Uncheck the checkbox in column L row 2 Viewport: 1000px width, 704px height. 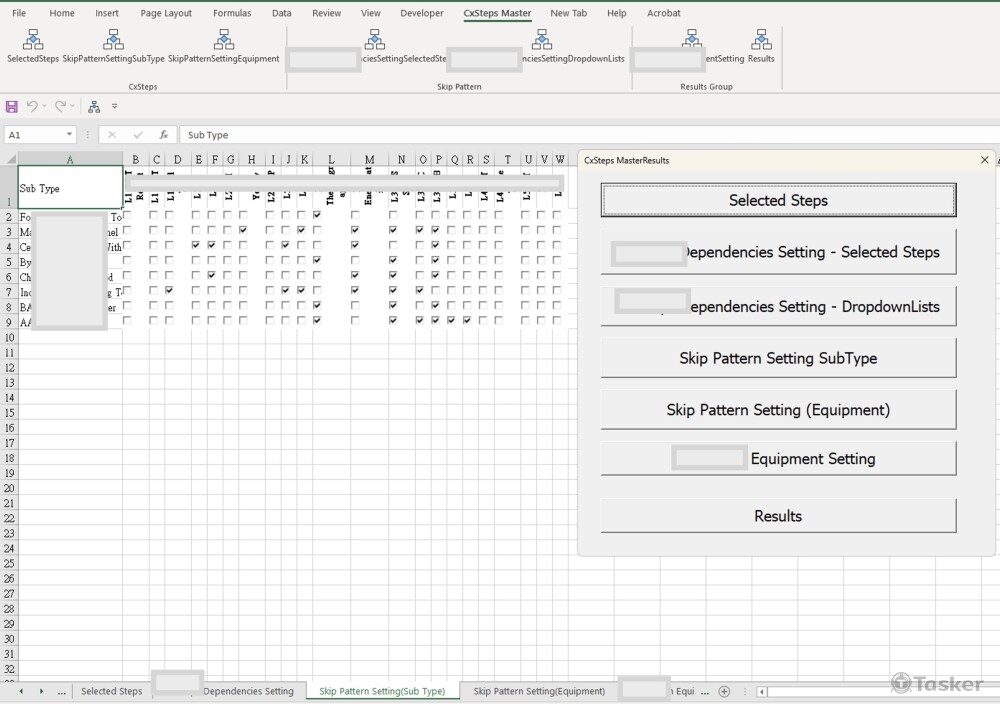coord(317,215)
